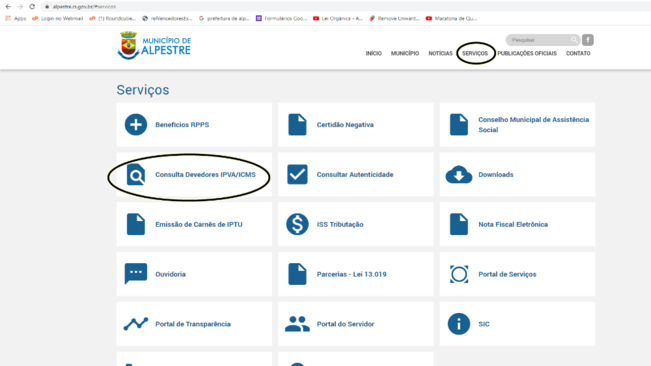This screenshot has height=366, width=651.
Task: Click the Parcerias - Lei 13.019 document icon
Action: tap(297, 274)
